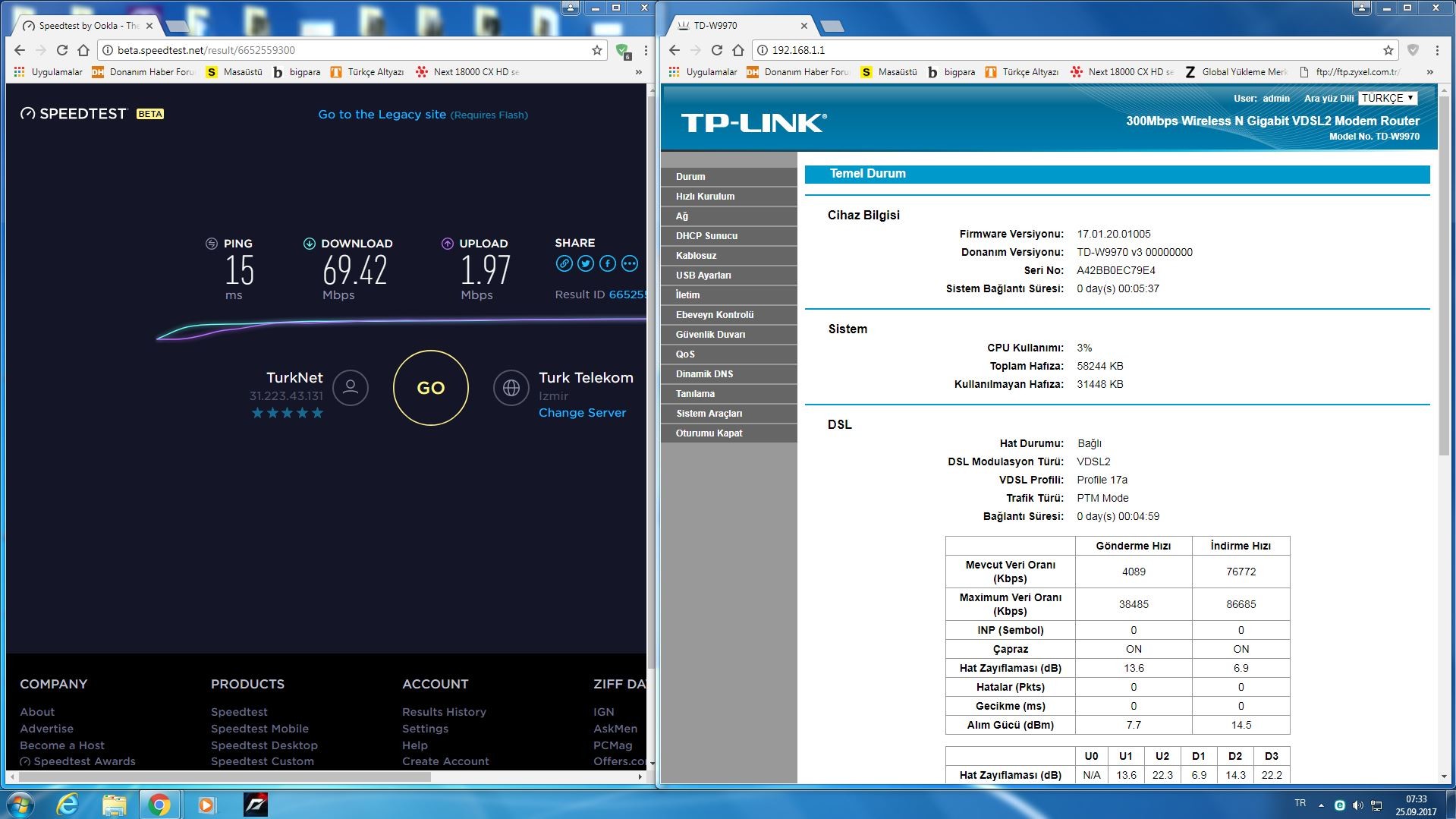Open the Speedtest Mobile footer link

coord(259,729)
